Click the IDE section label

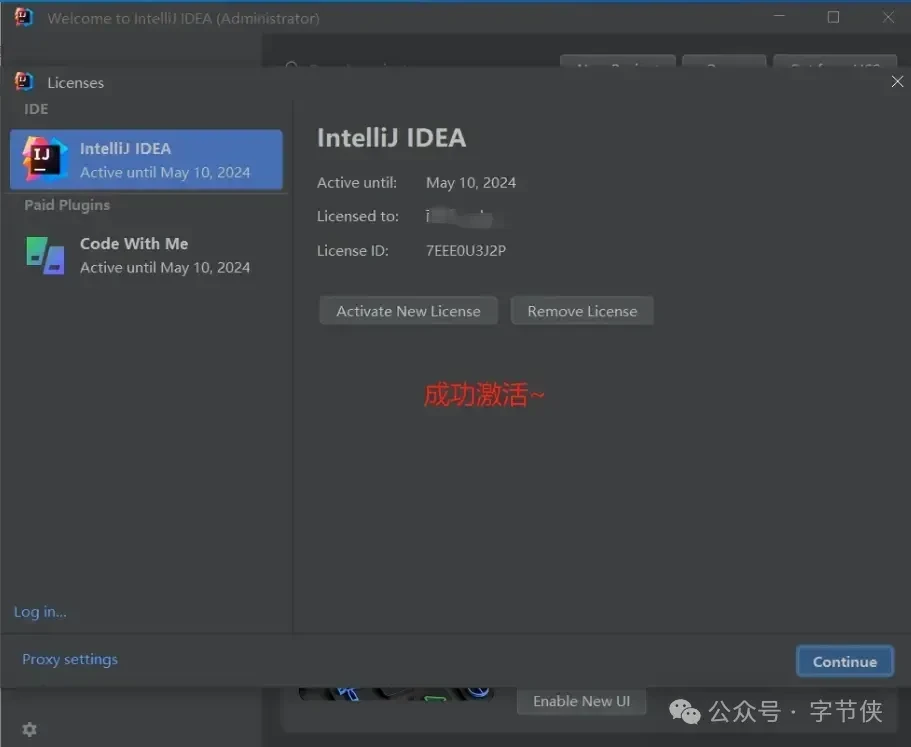[36, 109]
